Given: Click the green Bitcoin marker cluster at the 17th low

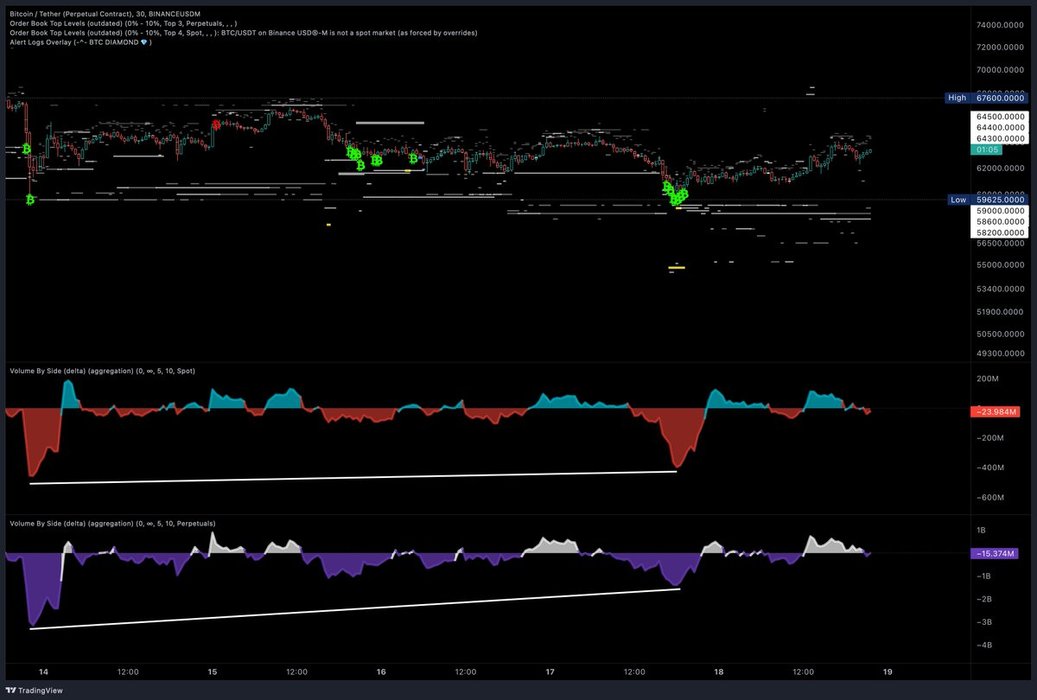Looking at the screenshot, I should [x=677, y=195].
